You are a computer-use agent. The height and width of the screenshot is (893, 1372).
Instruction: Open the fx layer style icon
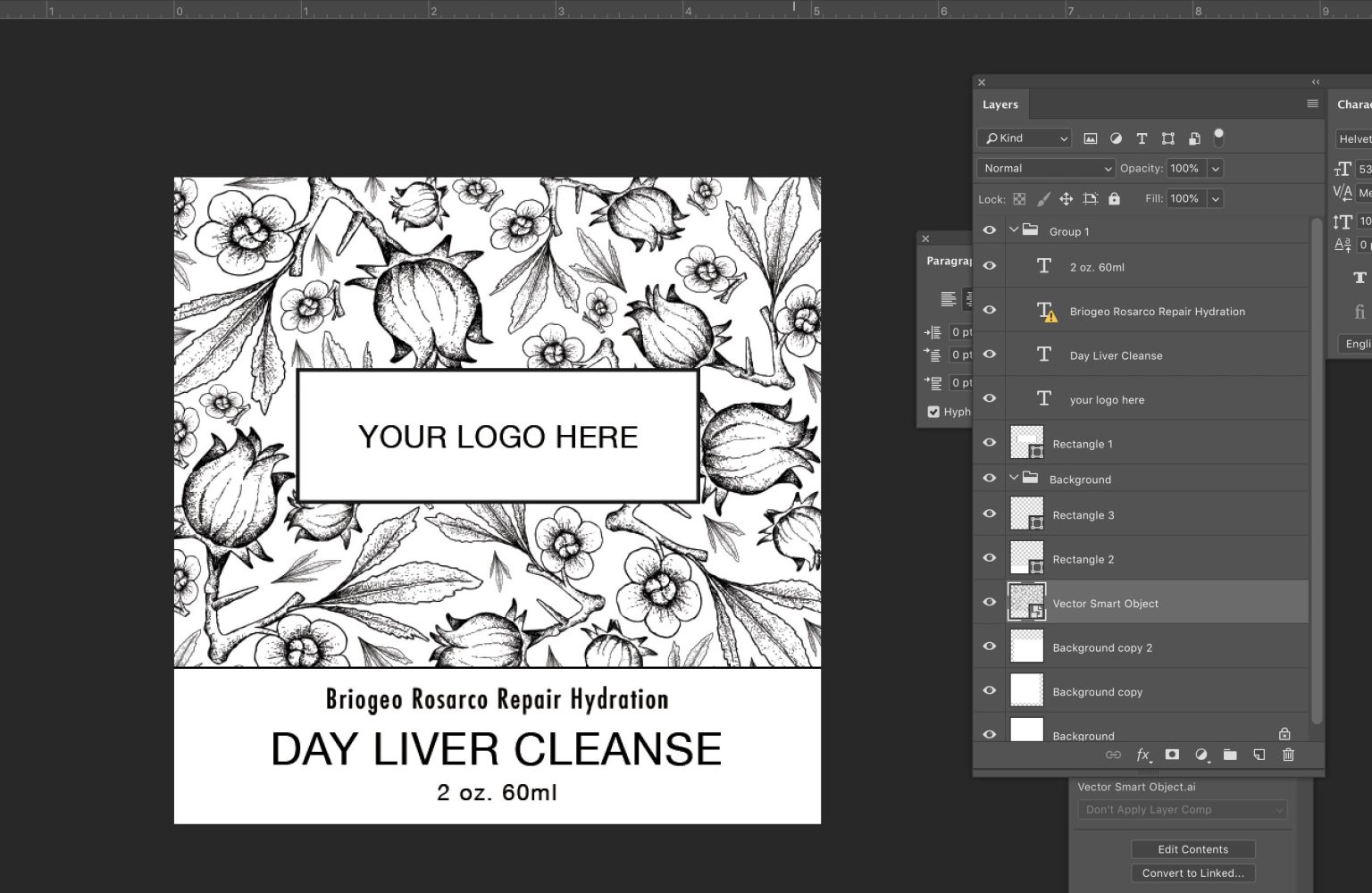[x=1142, y=755]
